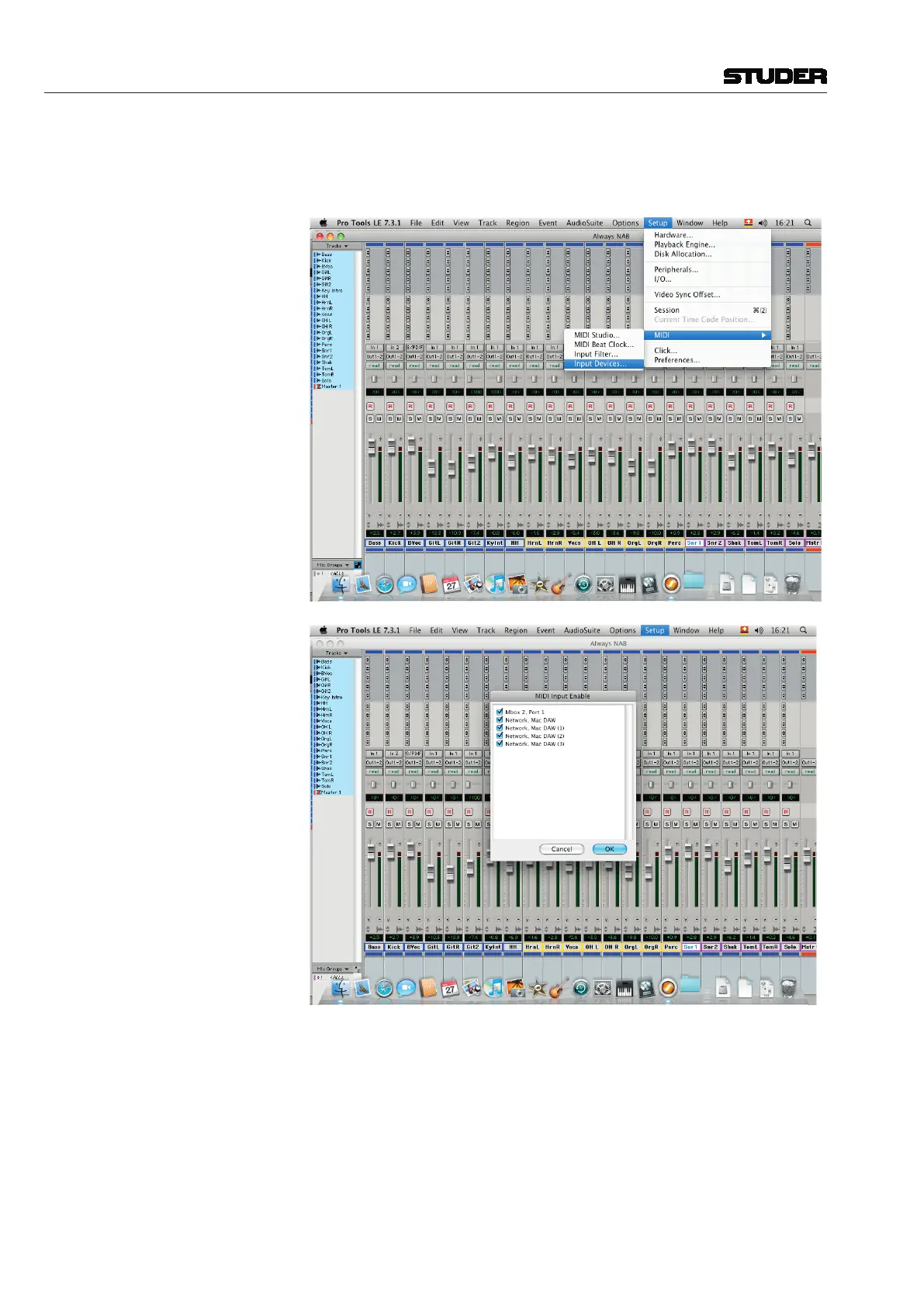The image size is (924, 1307).
Task: Click orange round dock icon in dialog screenshot
Action: (667, 987)
